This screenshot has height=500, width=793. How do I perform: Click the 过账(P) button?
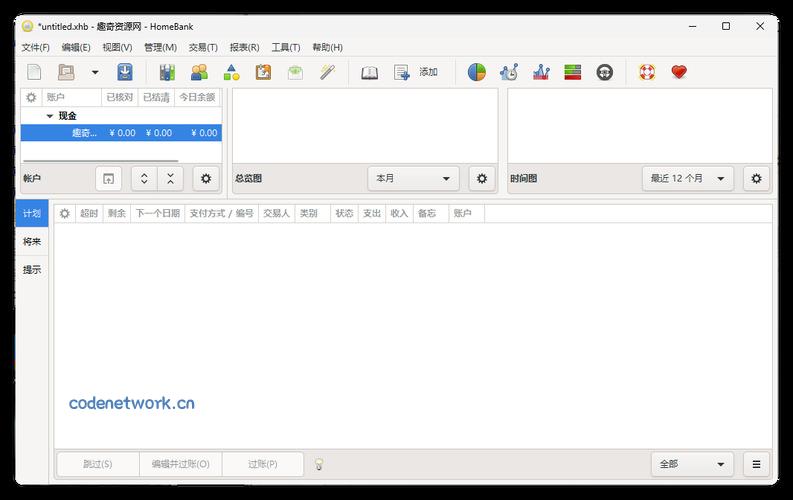[x=262, y=464]
